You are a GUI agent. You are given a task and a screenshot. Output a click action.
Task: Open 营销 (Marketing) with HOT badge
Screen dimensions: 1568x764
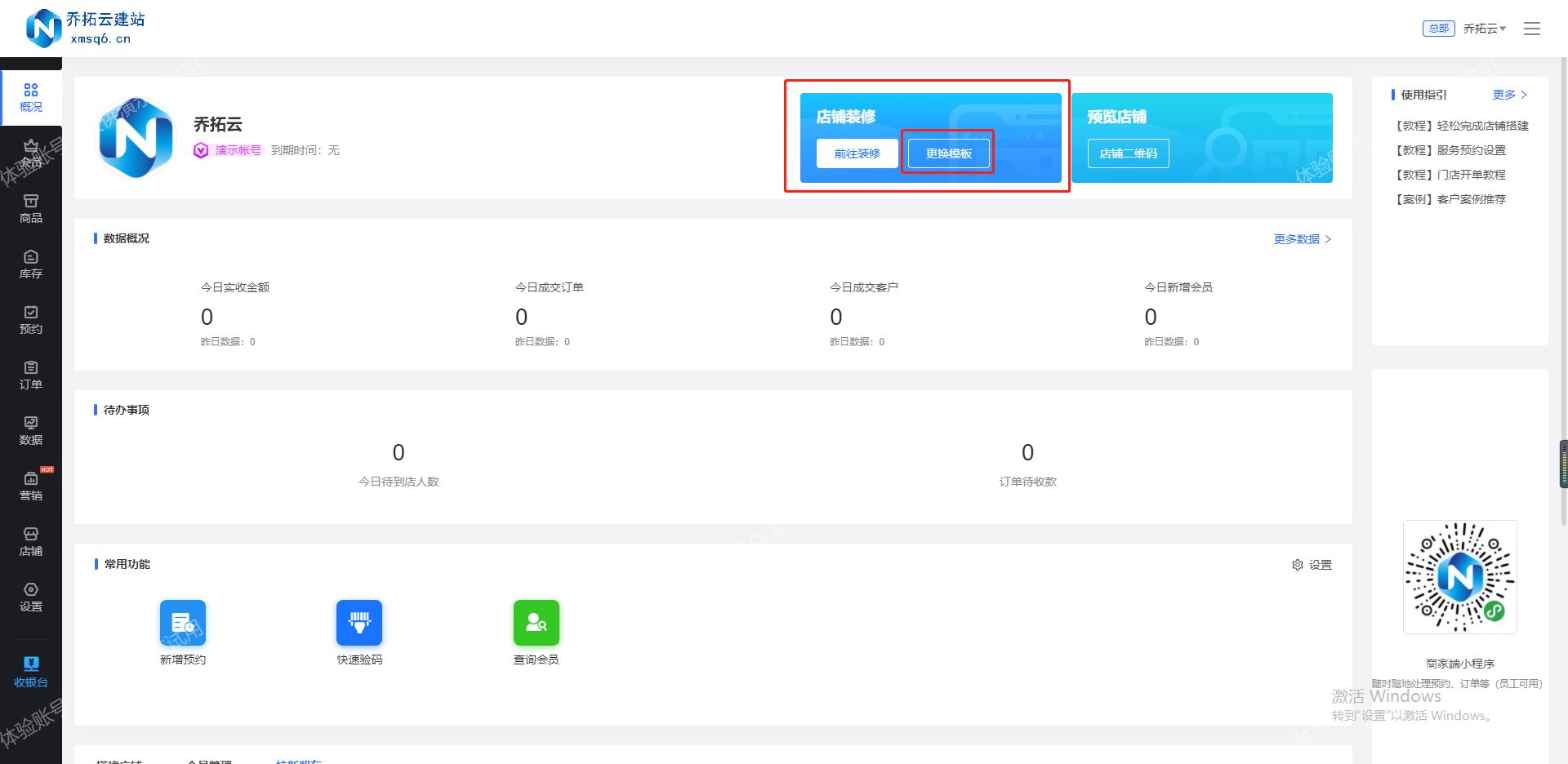click(x=30, y=486)
